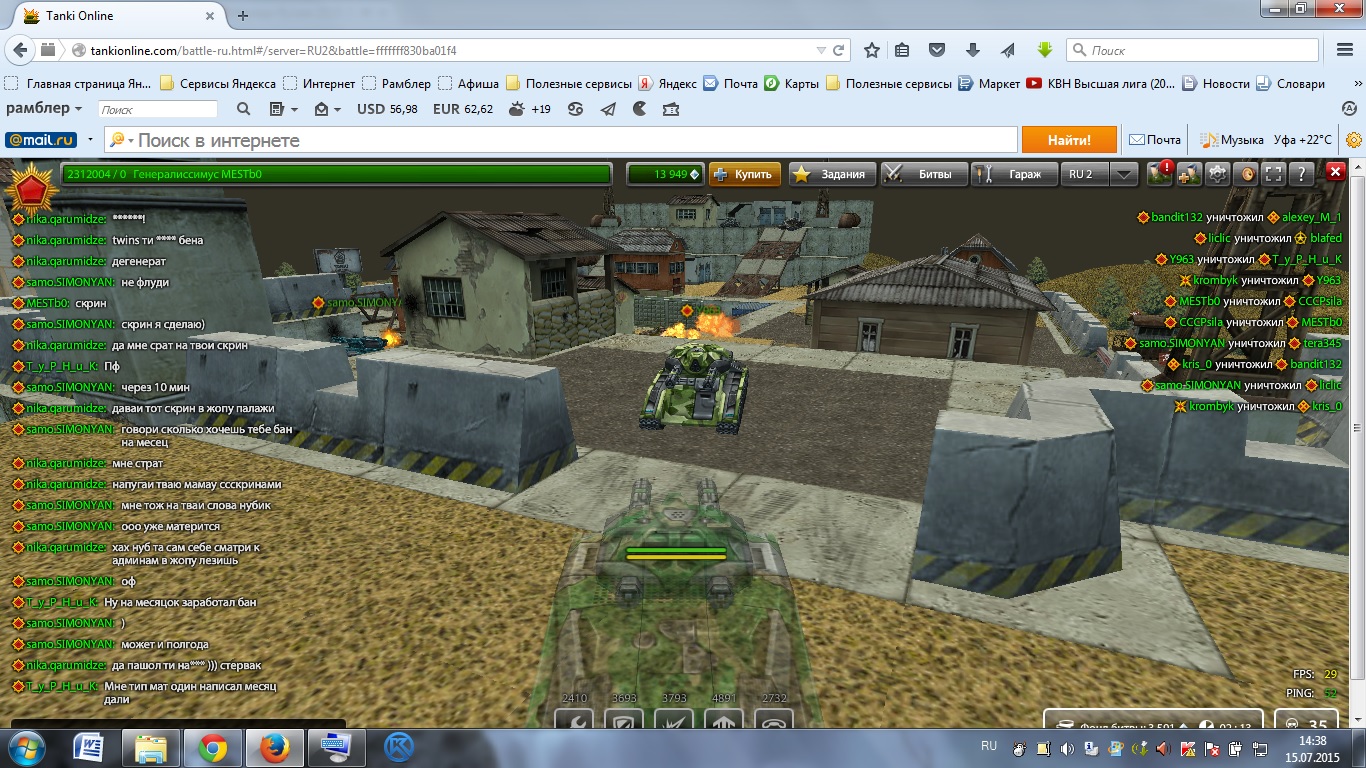Toggle the game sound icon
Image resolution: width=1366 pixels, height=768 pixels.
tap(1246, 174)
